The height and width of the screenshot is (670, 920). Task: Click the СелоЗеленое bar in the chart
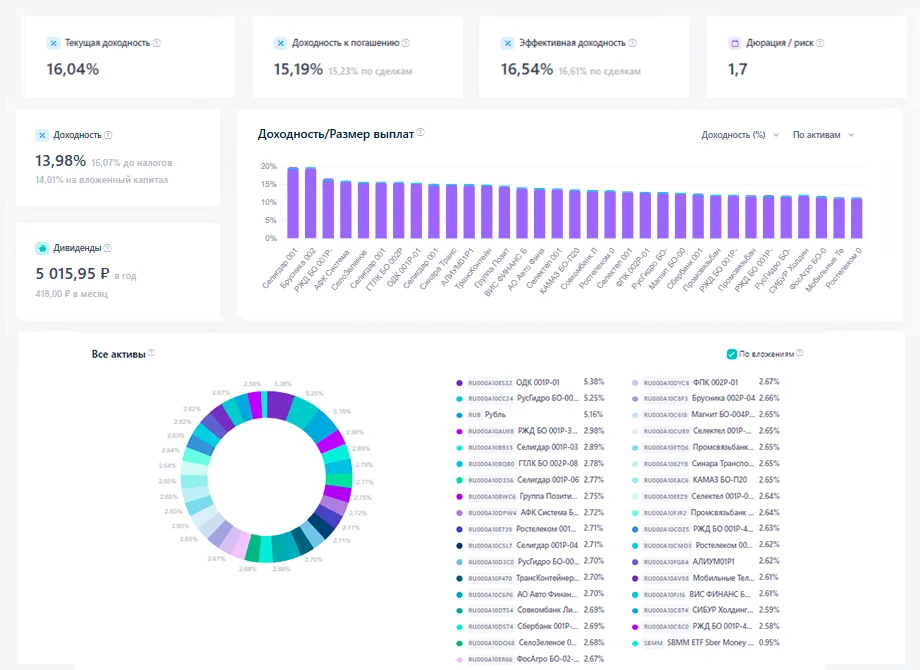pyautogui.click(x=363, y=210)
